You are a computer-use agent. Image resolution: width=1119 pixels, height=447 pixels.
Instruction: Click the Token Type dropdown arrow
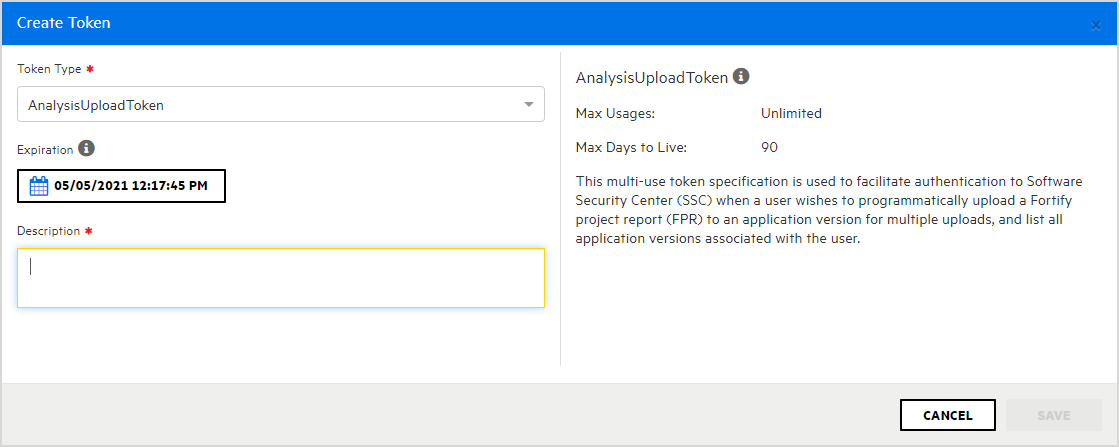(528, 105)
